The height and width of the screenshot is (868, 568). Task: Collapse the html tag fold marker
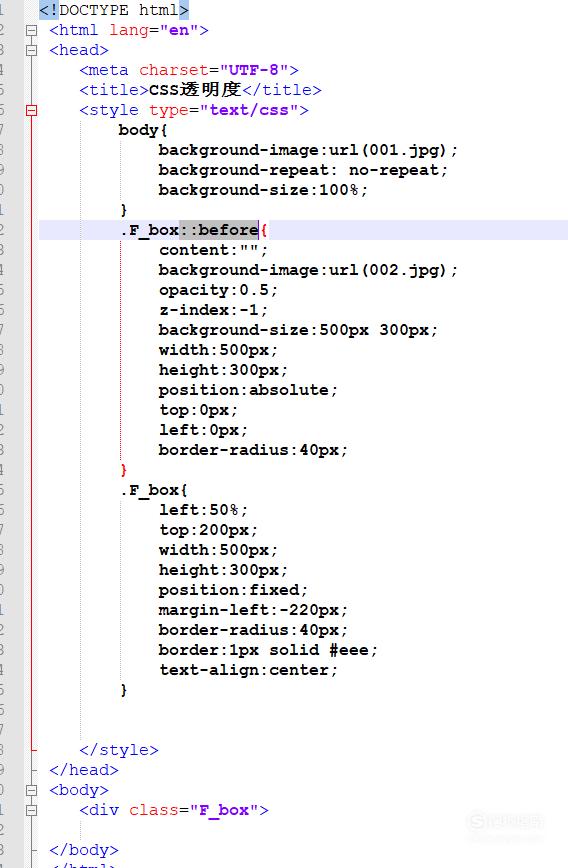click(32, 30)
